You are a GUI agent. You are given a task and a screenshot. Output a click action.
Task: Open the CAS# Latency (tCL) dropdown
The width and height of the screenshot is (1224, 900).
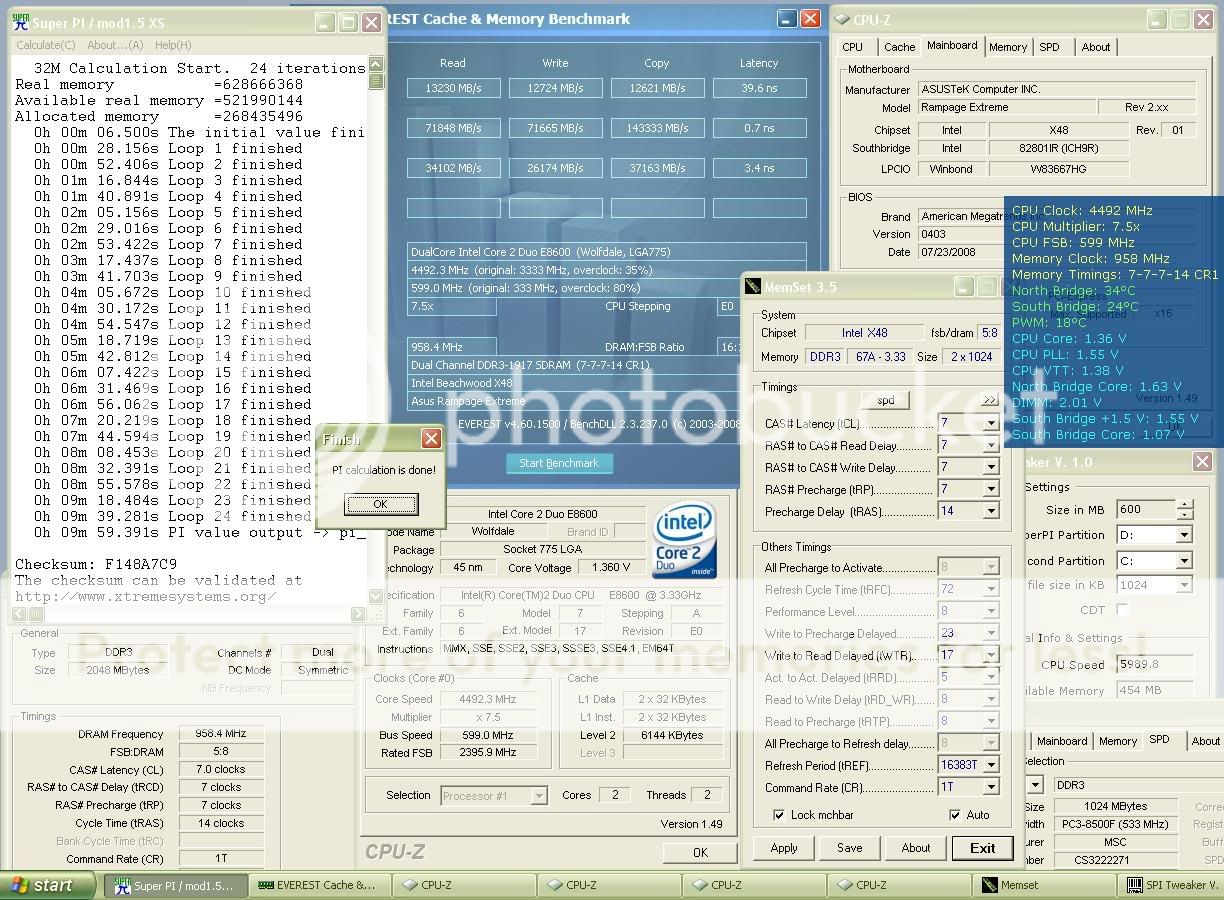pyautogui.click(x=990, y=423)
